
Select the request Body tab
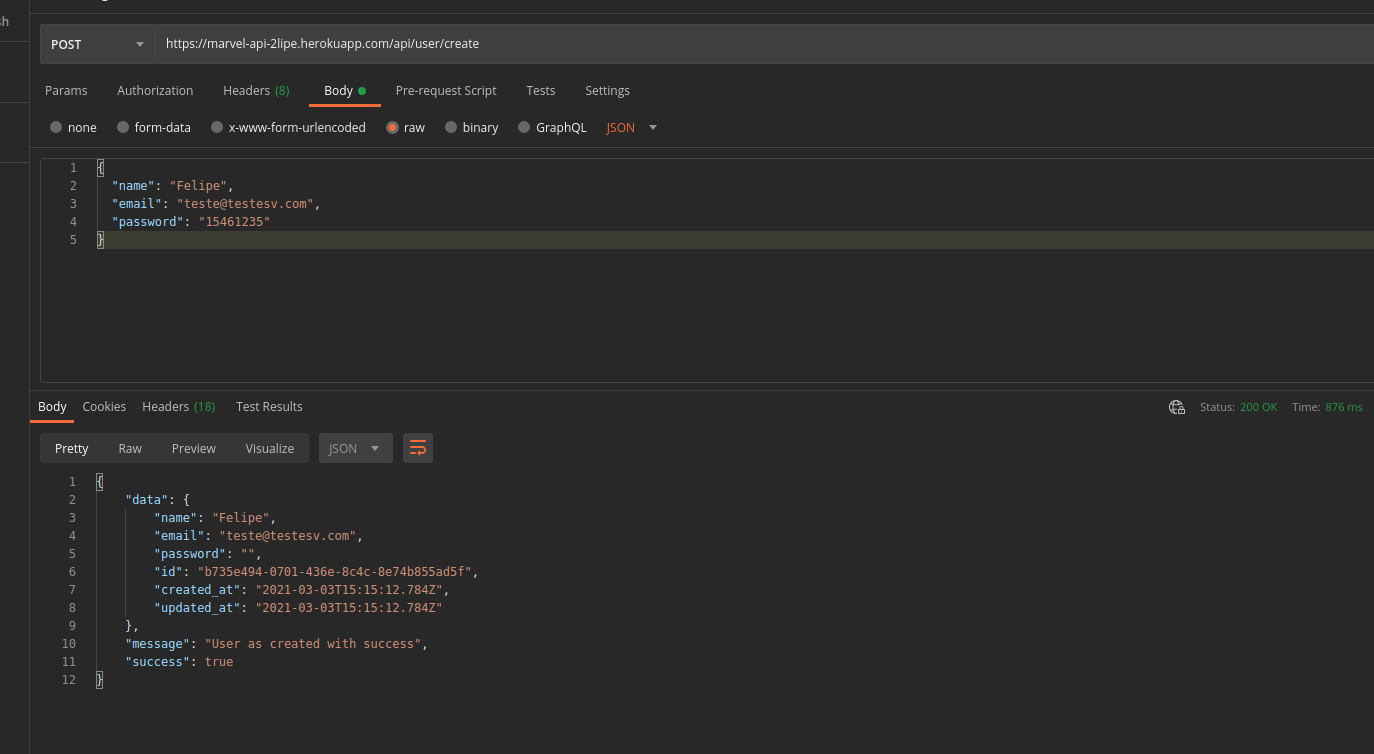coord(345,91)
